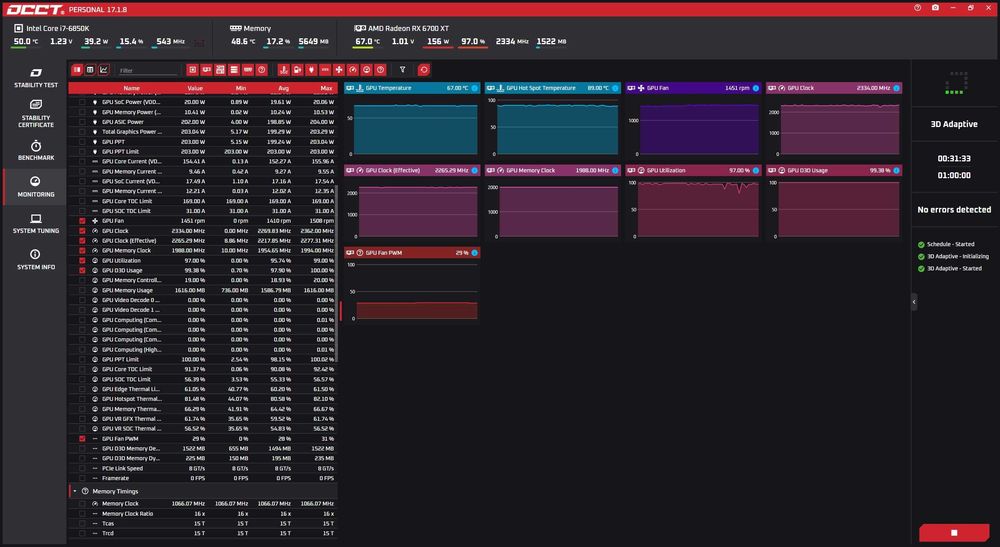Click Intel Core i7-6850K header
This screenshot has width=1000, height=547.
point(52,28)
